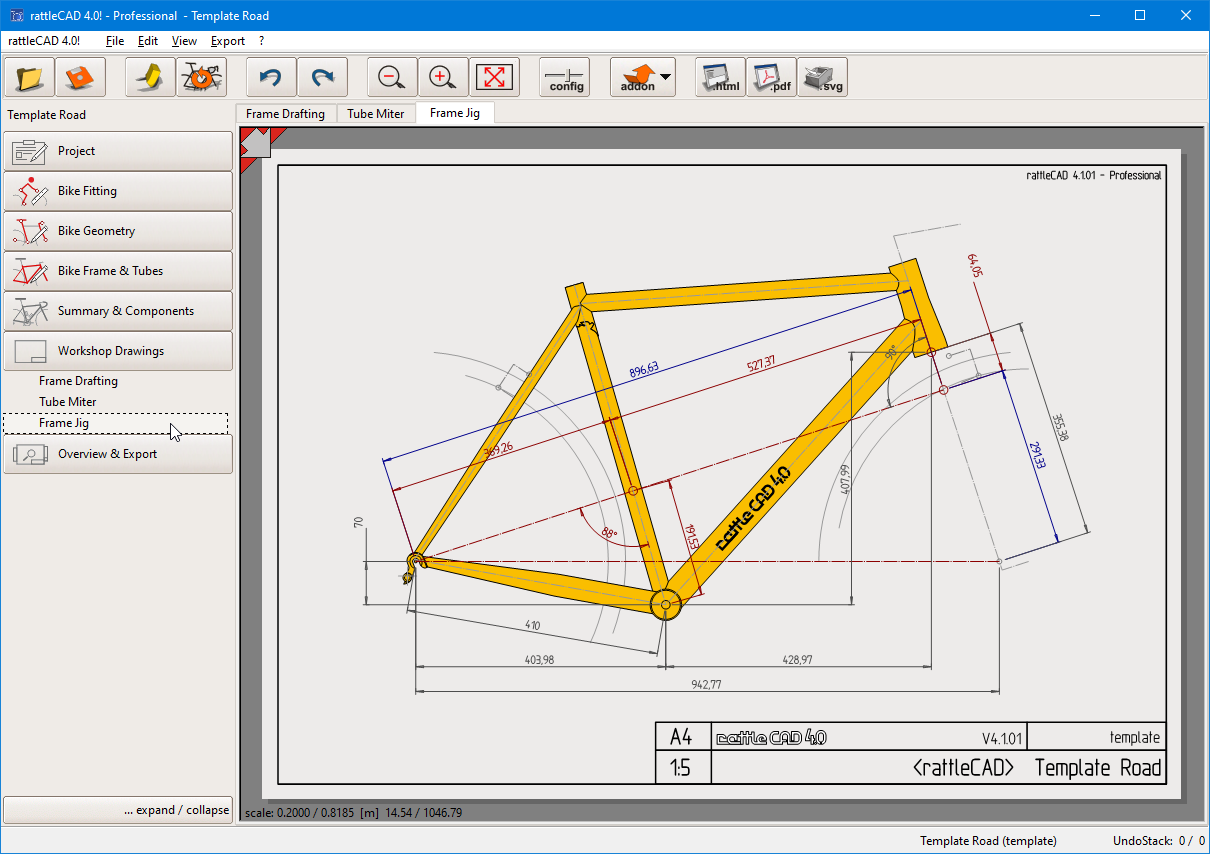Image resolution: width=1210 pixels, height=854 pixels.
Task: Click the yellow clear/eraser toolbar icon
Action: 151,77
